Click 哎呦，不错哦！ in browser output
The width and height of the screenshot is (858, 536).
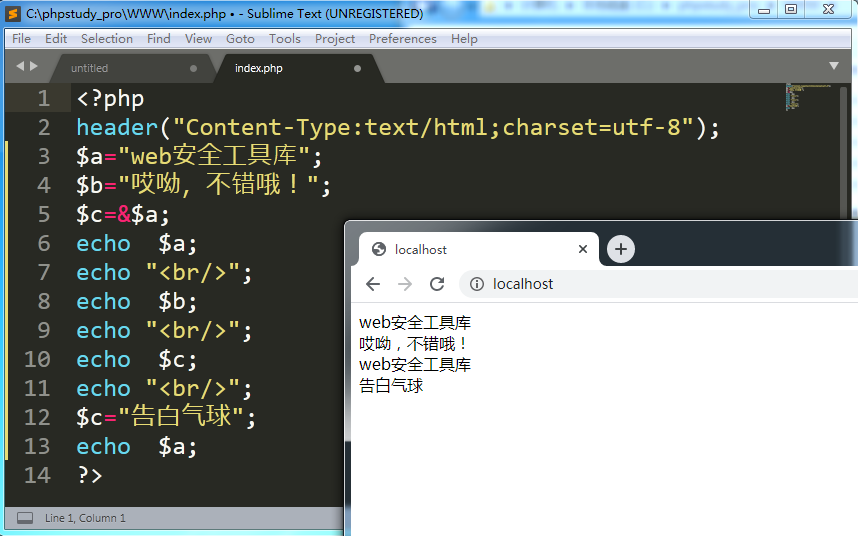click(414, 343)
